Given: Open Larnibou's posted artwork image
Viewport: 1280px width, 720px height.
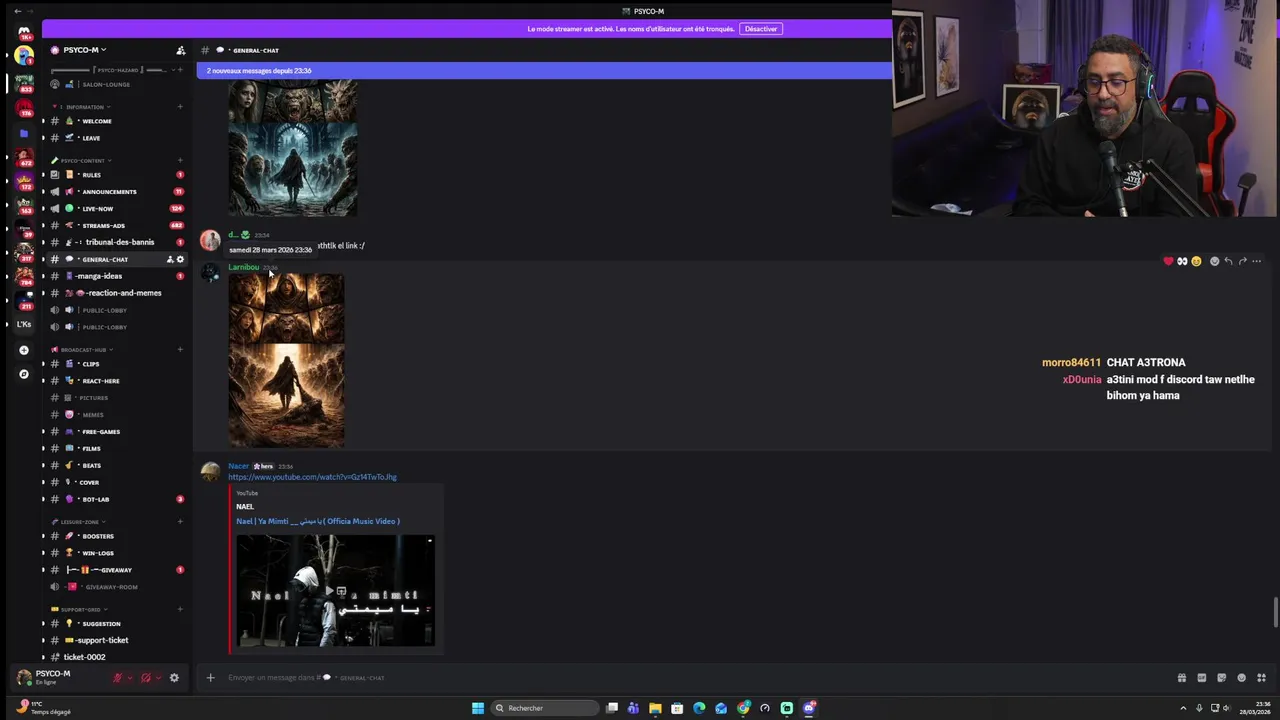Looking at the screenshot, I should click(286, 360).
